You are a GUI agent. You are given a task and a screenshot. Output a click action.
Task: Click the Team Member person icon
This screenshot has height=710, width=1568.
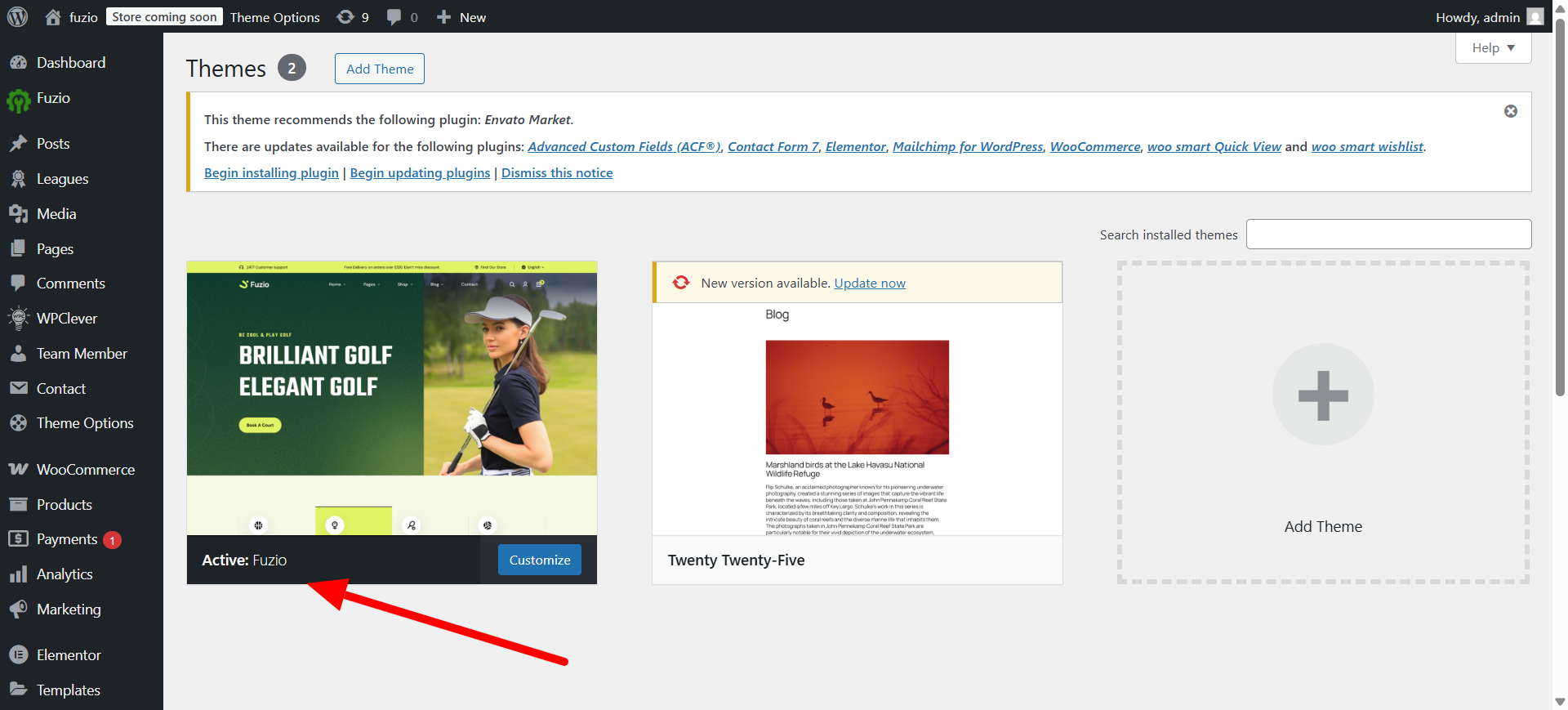[x=18, y=354]
